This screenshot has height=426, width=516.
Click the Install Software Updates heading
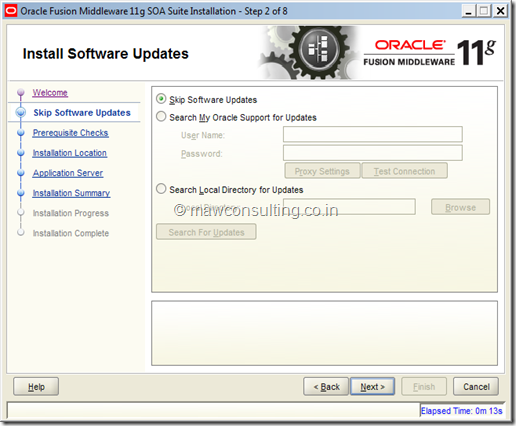pyautogui.click(x=106, y=53)
